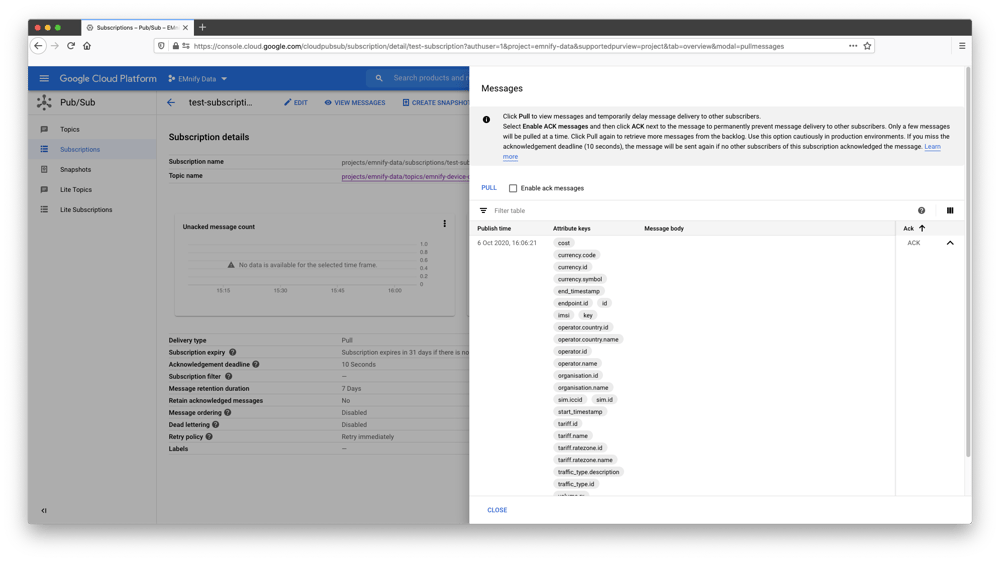
Task: Click ACK for the message row
Action: pyautogui.click(x=913, y=243)
